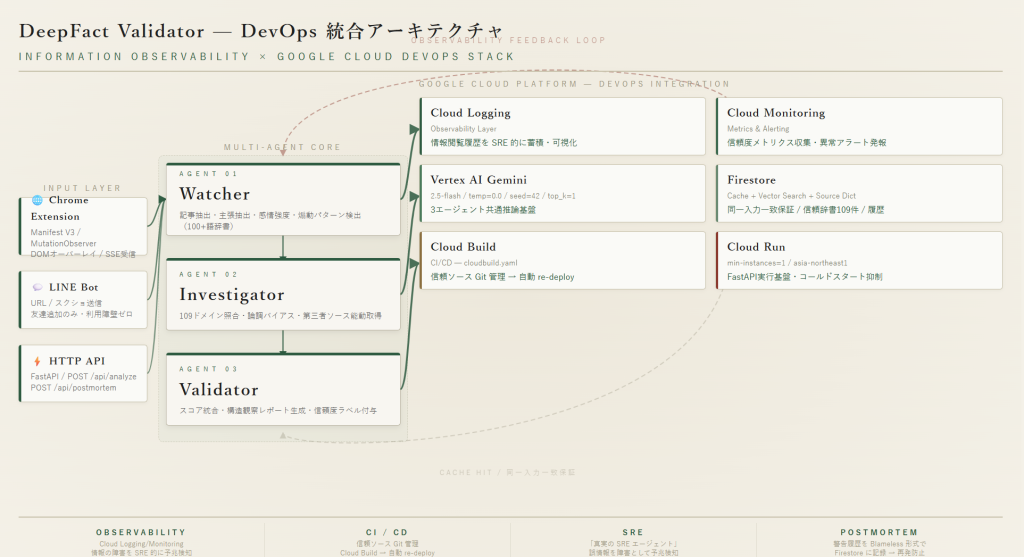Click the LINE Bot speech bubble icon
The height and width of the screenshot is (557, 1024).
pyautogui.click(x=37, y=287)
